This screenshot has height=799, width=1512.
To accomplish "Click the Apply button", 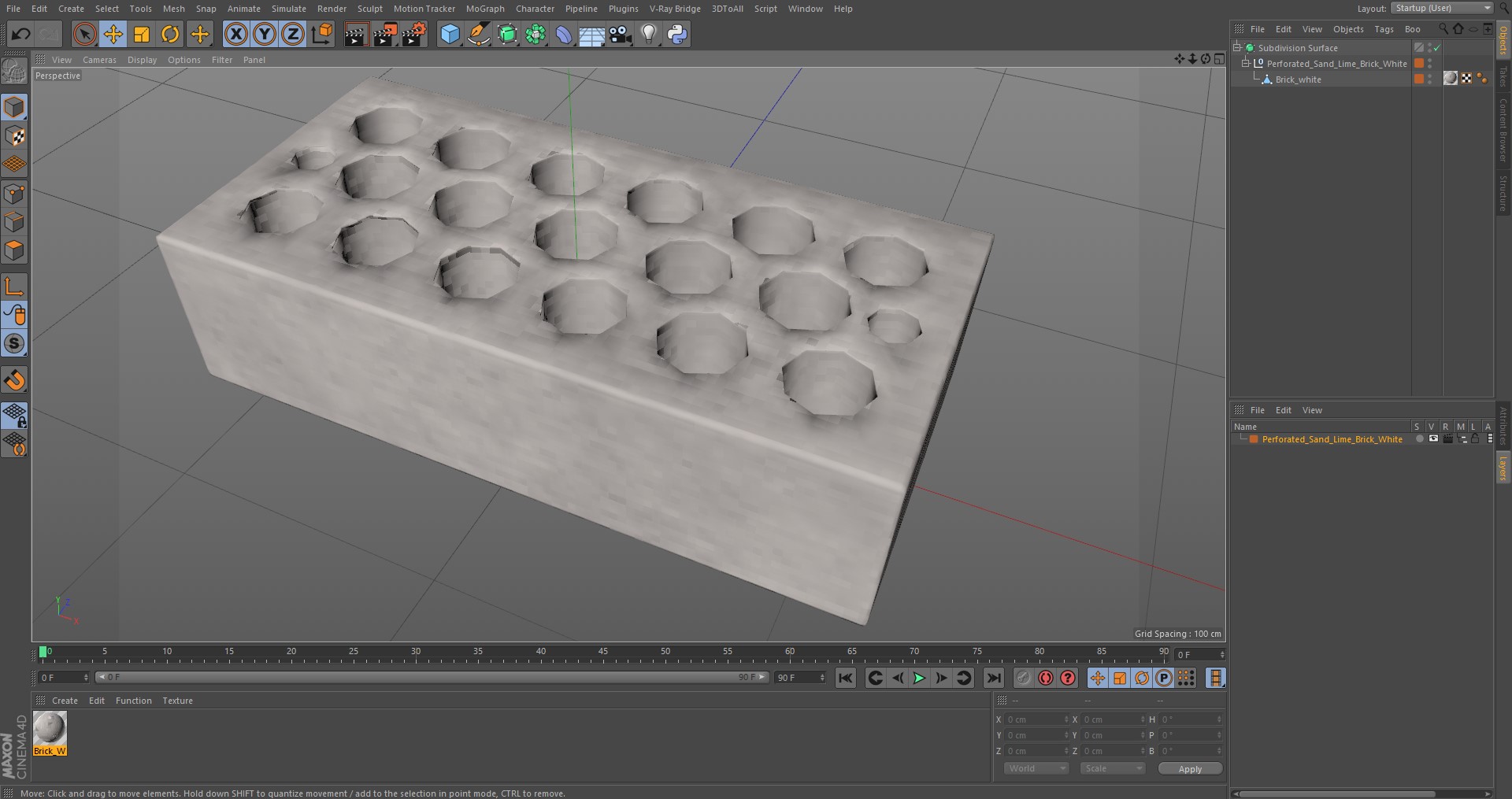I will point(1190,769).
